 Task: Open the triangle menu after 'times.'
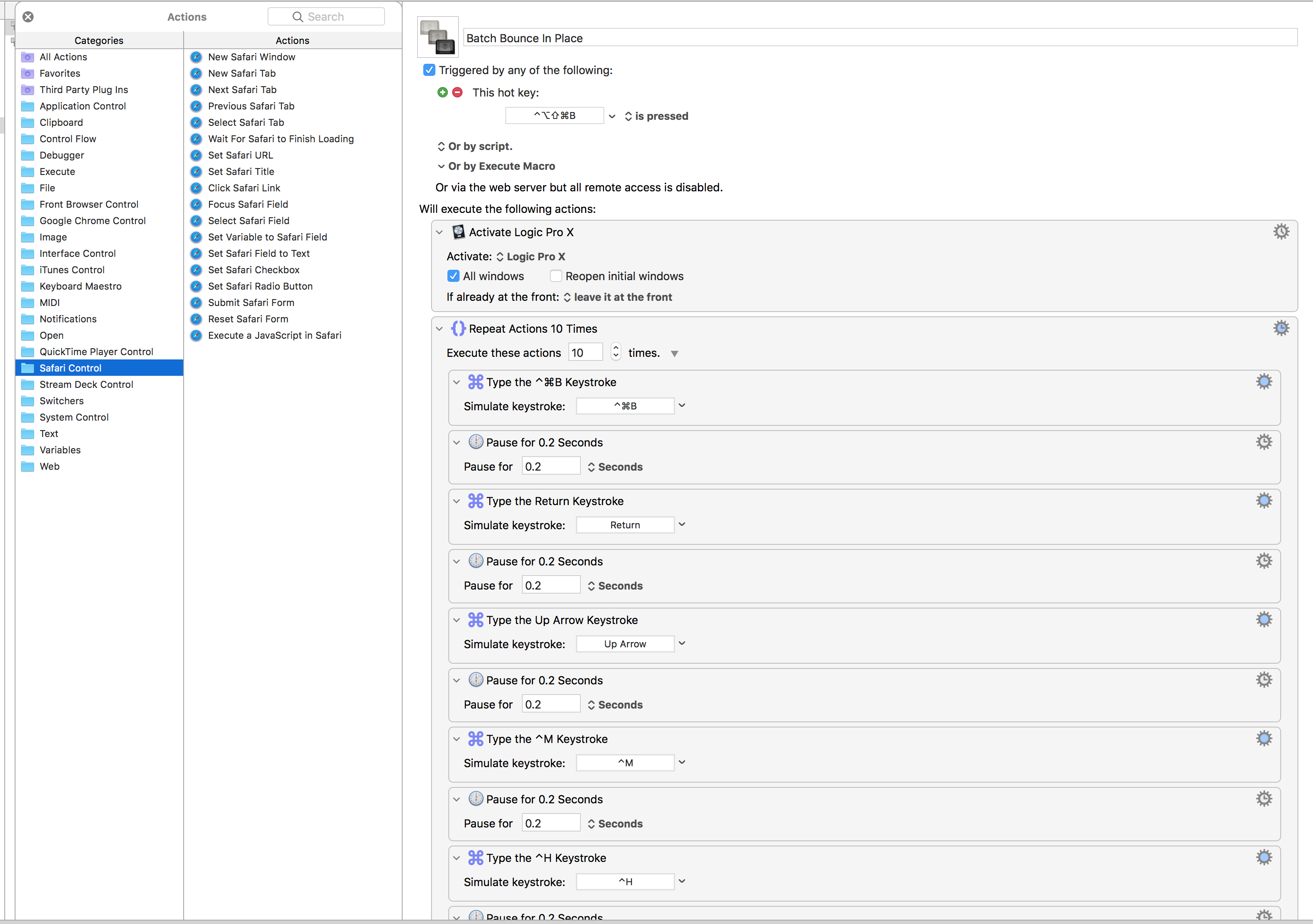674,353
